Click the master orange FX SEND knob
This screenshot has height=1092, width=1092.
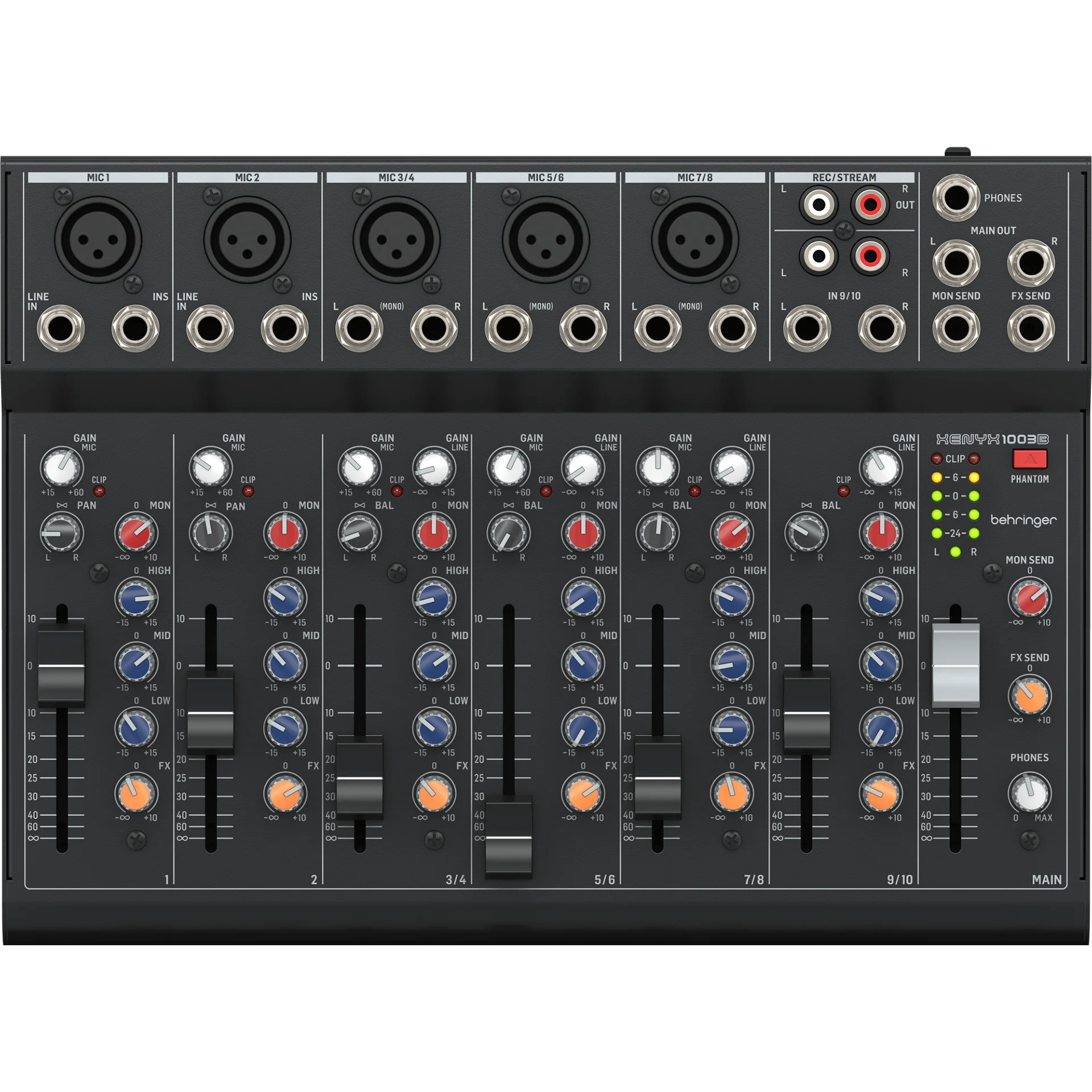tap(1030, 696)
